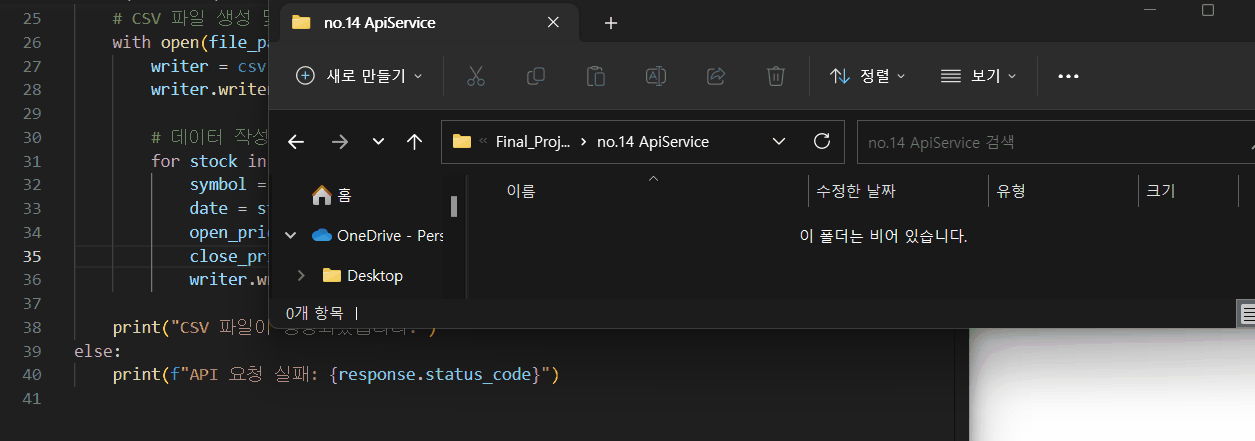The image size is (1255, 441).
Task: Open the 보기 view dropdown
Action: [978, 76]
